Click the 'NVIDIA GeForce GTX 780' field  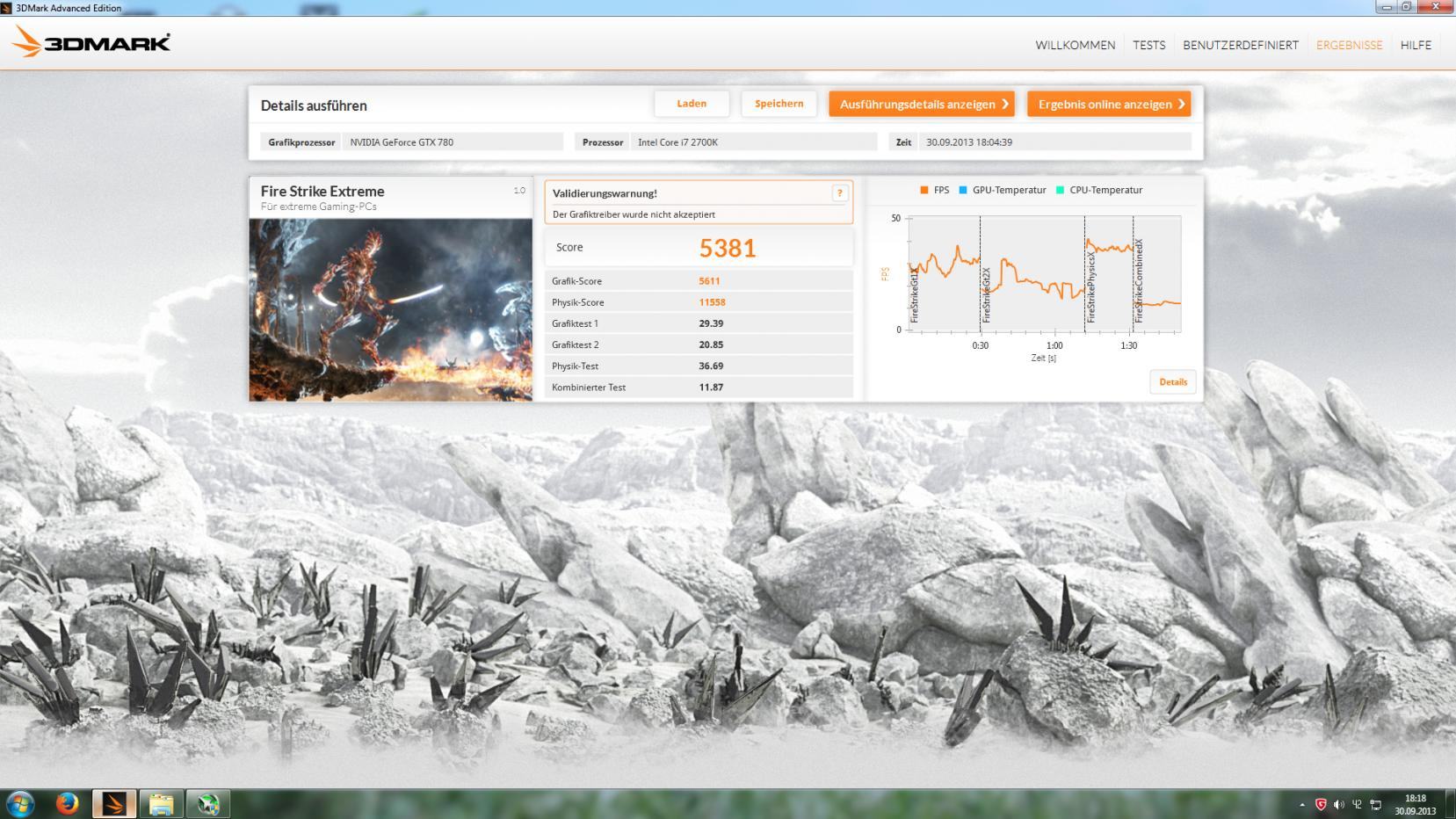453,141
